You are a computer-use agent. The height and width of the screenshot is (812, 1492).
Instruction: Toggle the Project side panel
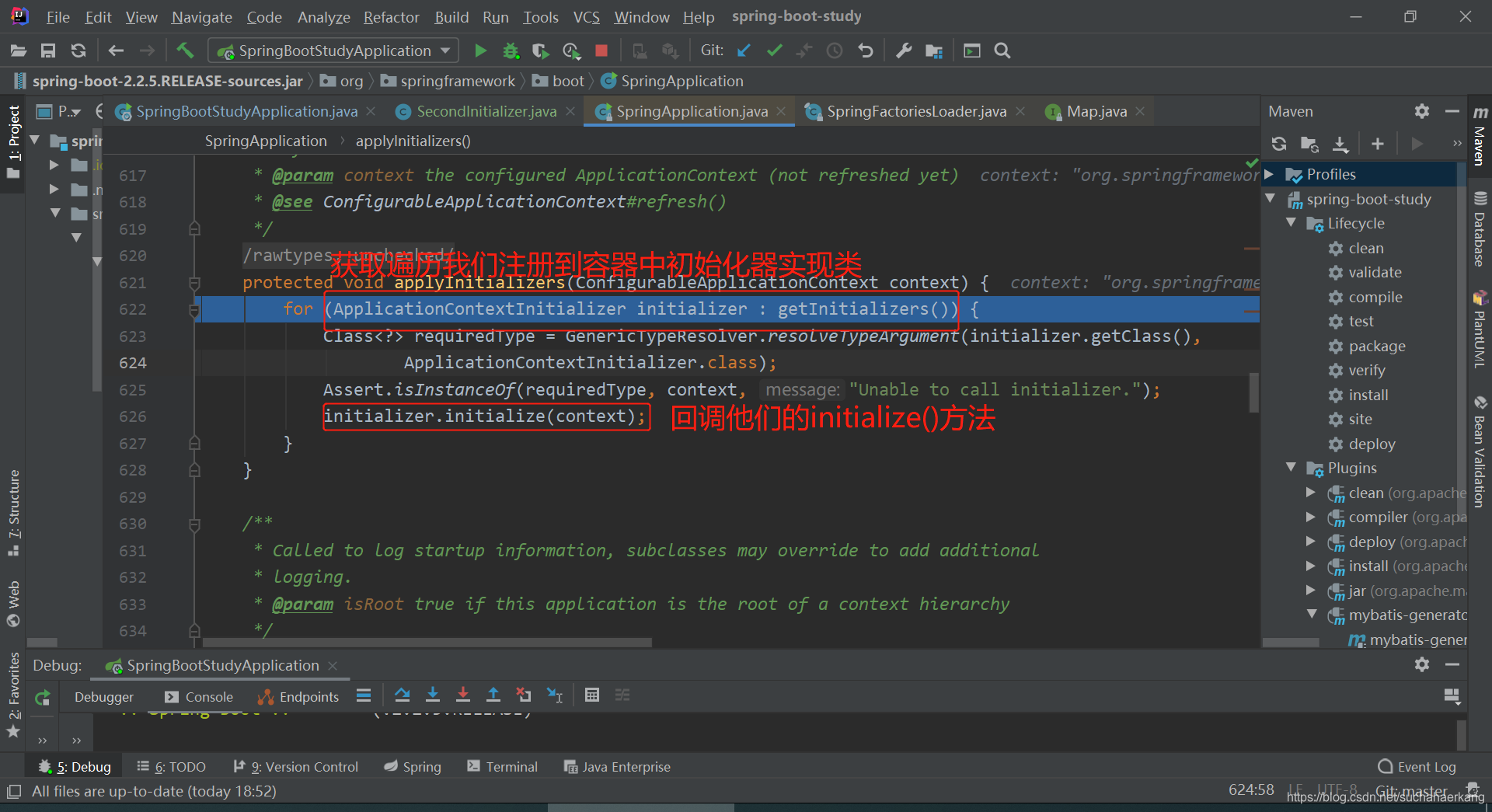tap(13, 141)
